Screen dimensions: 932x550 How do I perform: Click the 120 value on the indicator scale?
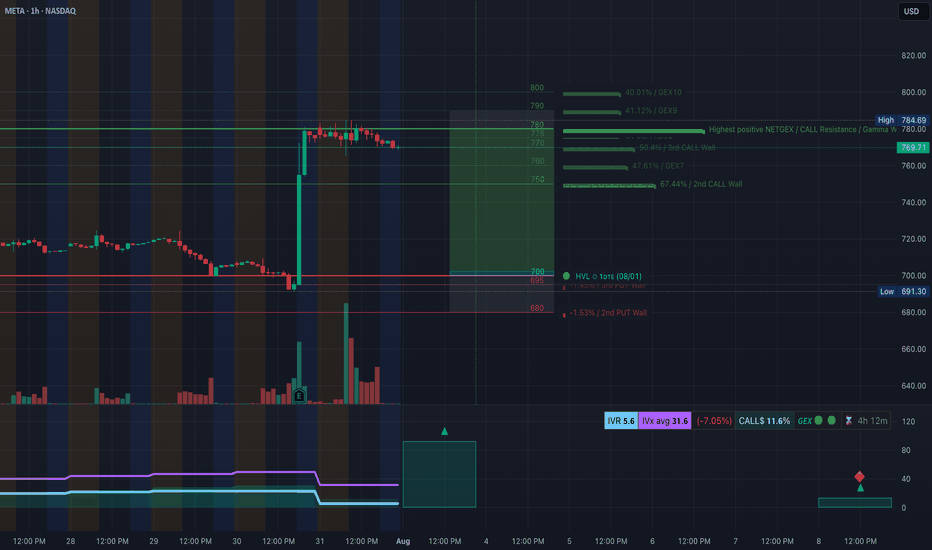908,422
